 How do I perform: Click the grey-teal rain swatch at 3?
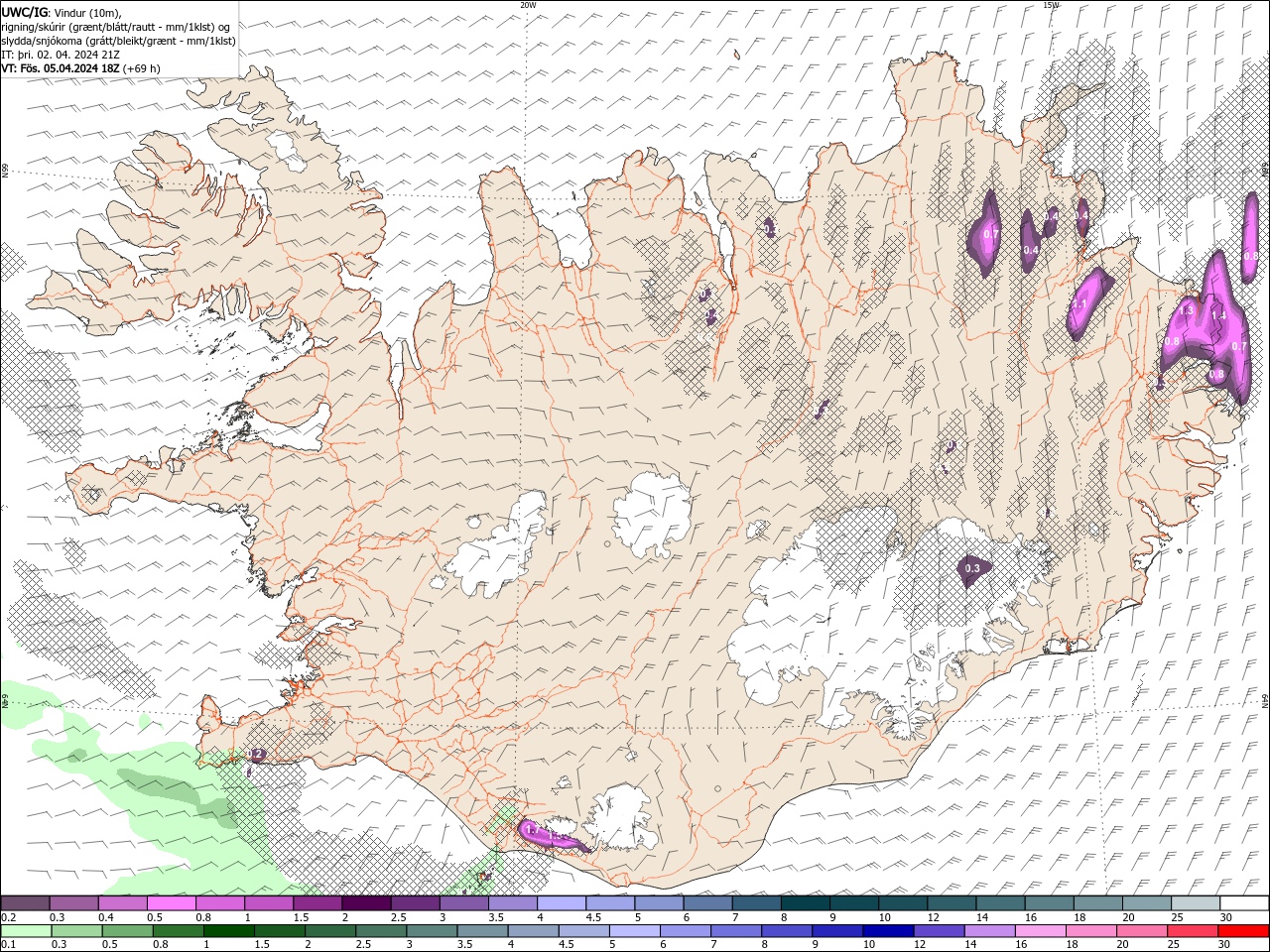tap(432, 931)
